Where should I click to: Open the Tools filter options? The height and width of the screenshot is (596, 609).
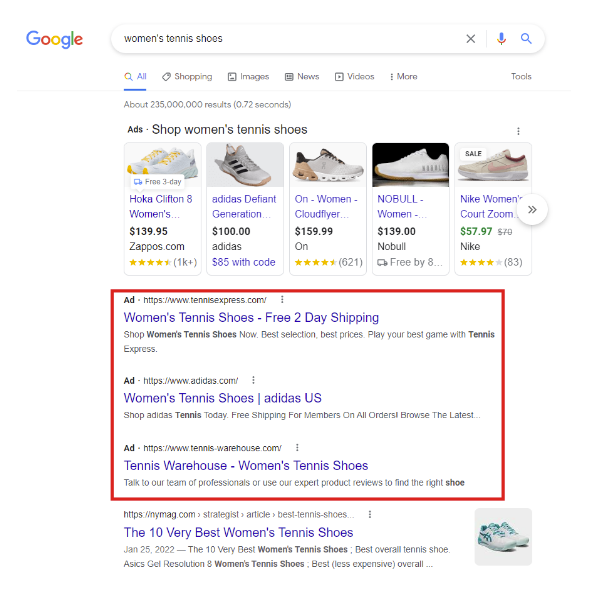click(521, 76)
